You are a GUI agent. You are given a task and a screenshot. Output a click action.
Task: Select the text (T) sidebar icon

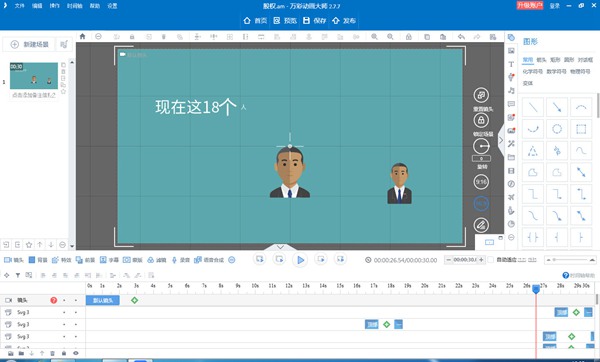click(511, 64)
